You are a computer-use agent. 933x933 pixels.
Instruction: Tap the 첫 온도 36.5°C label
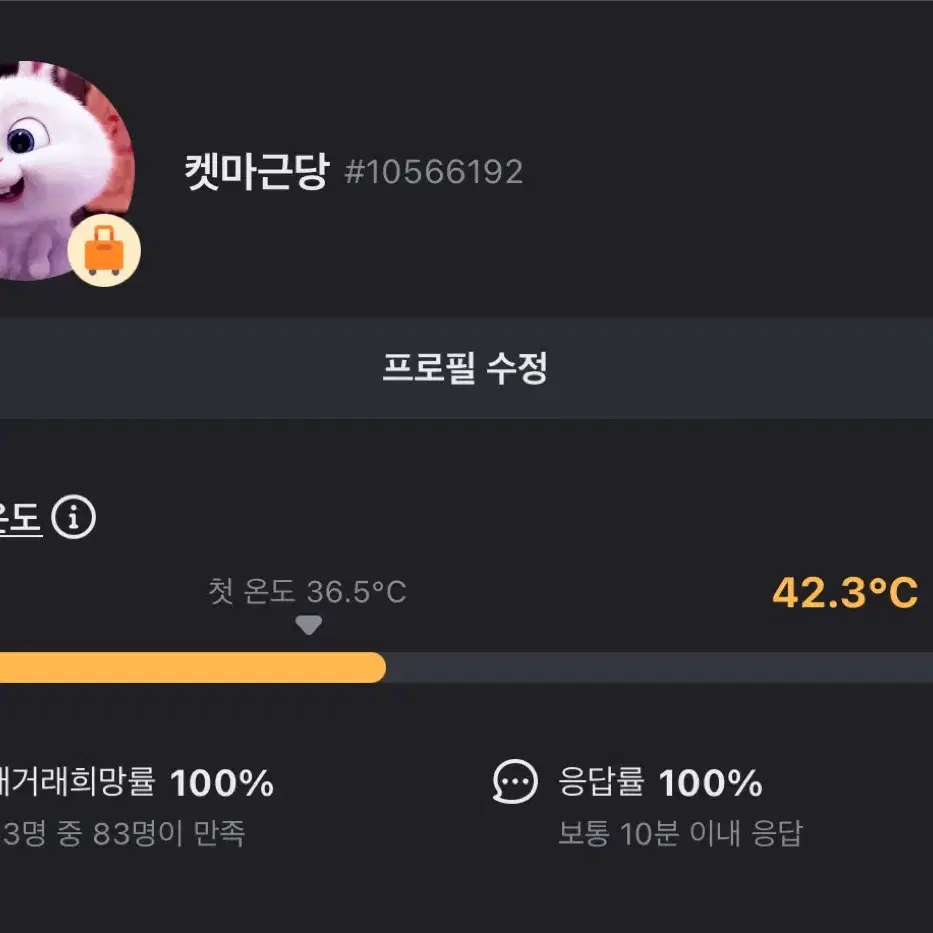tap(307, 591)
